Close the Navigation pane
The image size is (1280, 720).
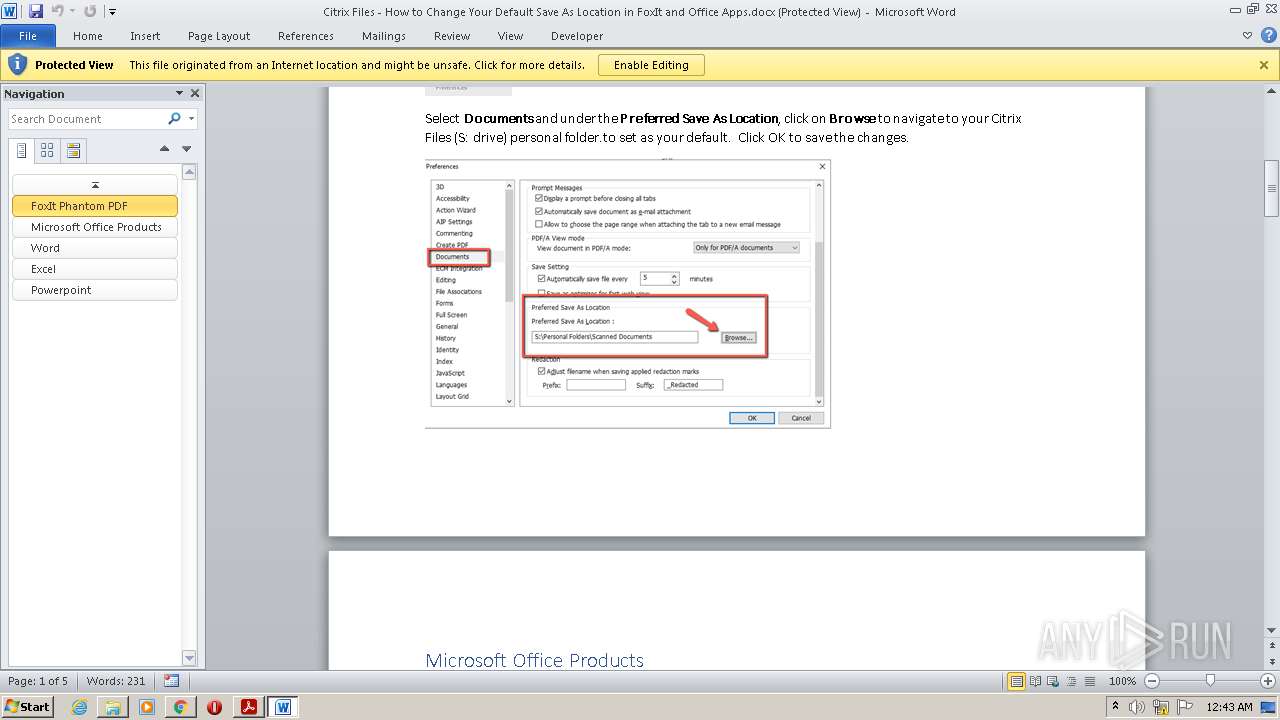click(195, 93)
